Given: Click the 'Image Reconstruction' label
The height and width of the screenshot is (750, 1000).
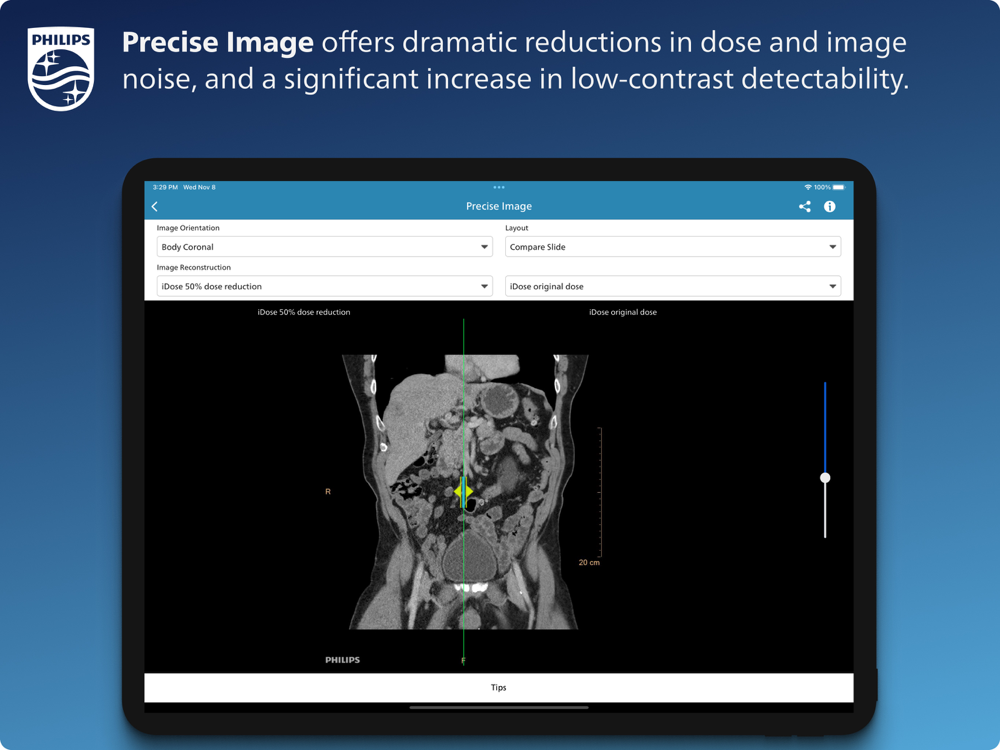Looking at the screenshot, I should pyautogui.click(x=194, y=268).
